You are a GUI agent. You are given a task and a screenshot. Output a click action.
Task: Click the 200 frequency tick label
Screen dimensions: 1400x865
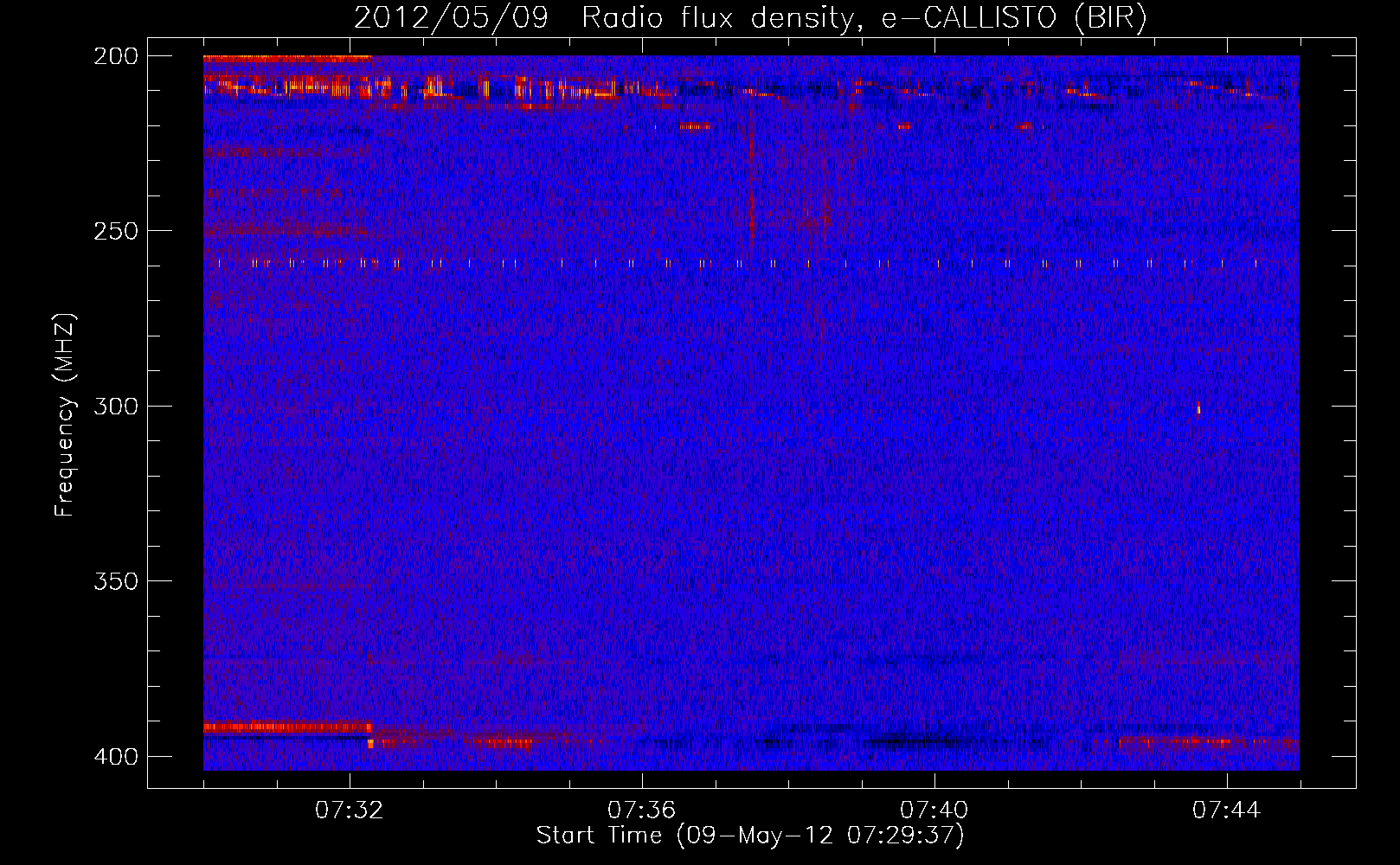pyautogui.click(x=115, y=57)
